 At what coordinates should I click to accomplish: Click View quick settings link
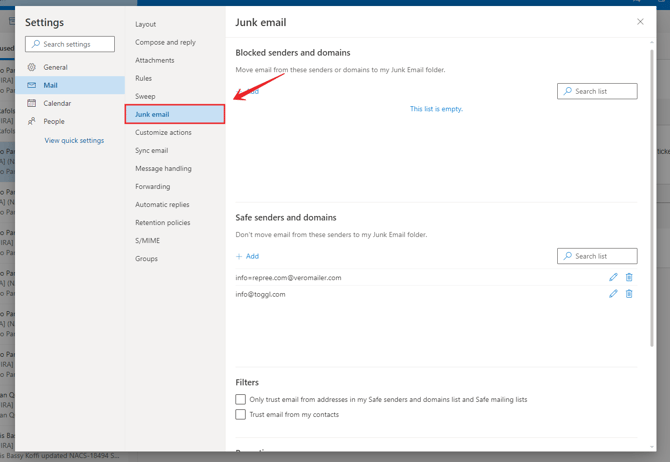[x=74, y=141]
